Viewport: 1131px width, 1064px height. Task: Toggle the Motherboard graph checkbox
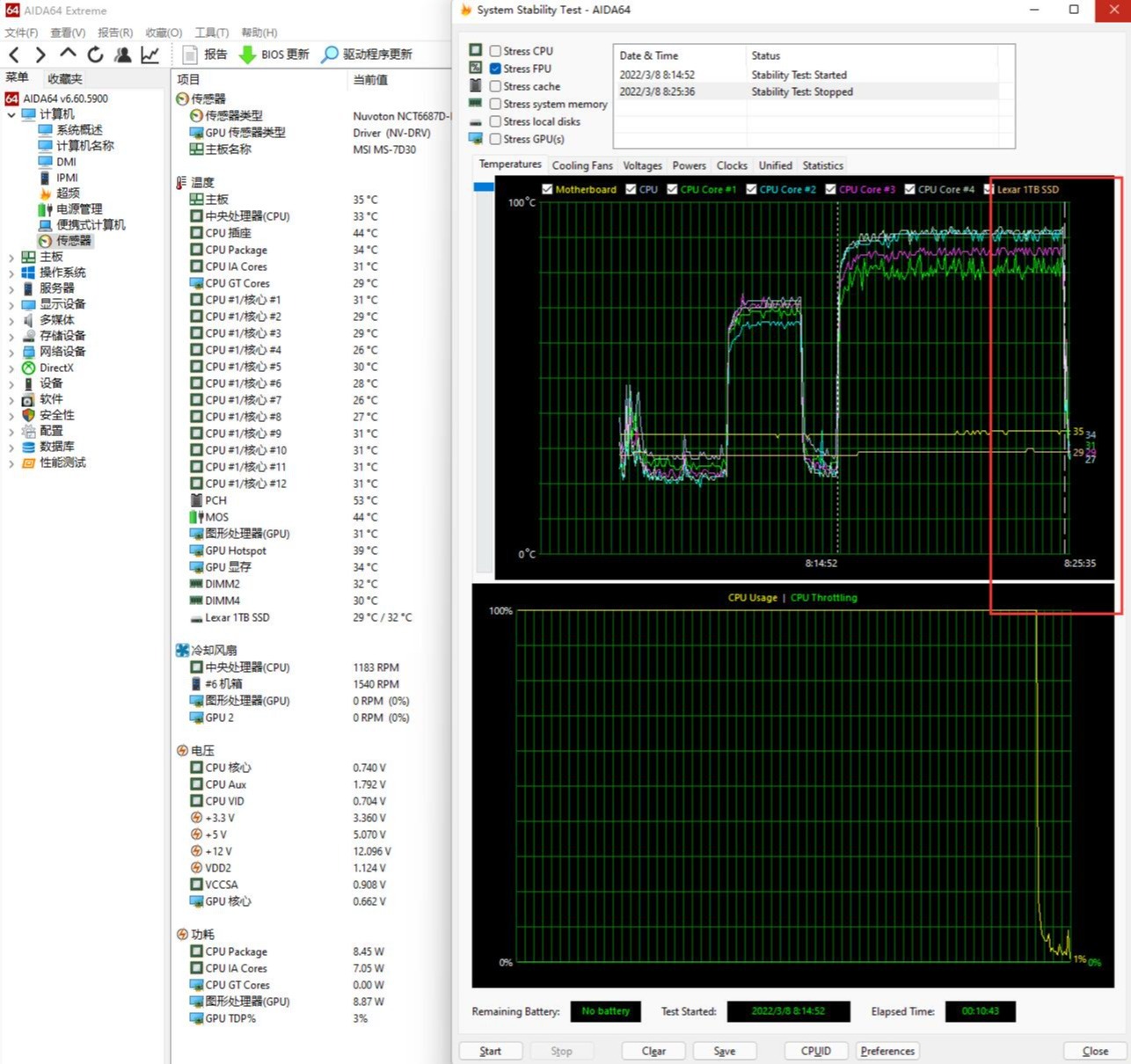click(x=547, y=189)
